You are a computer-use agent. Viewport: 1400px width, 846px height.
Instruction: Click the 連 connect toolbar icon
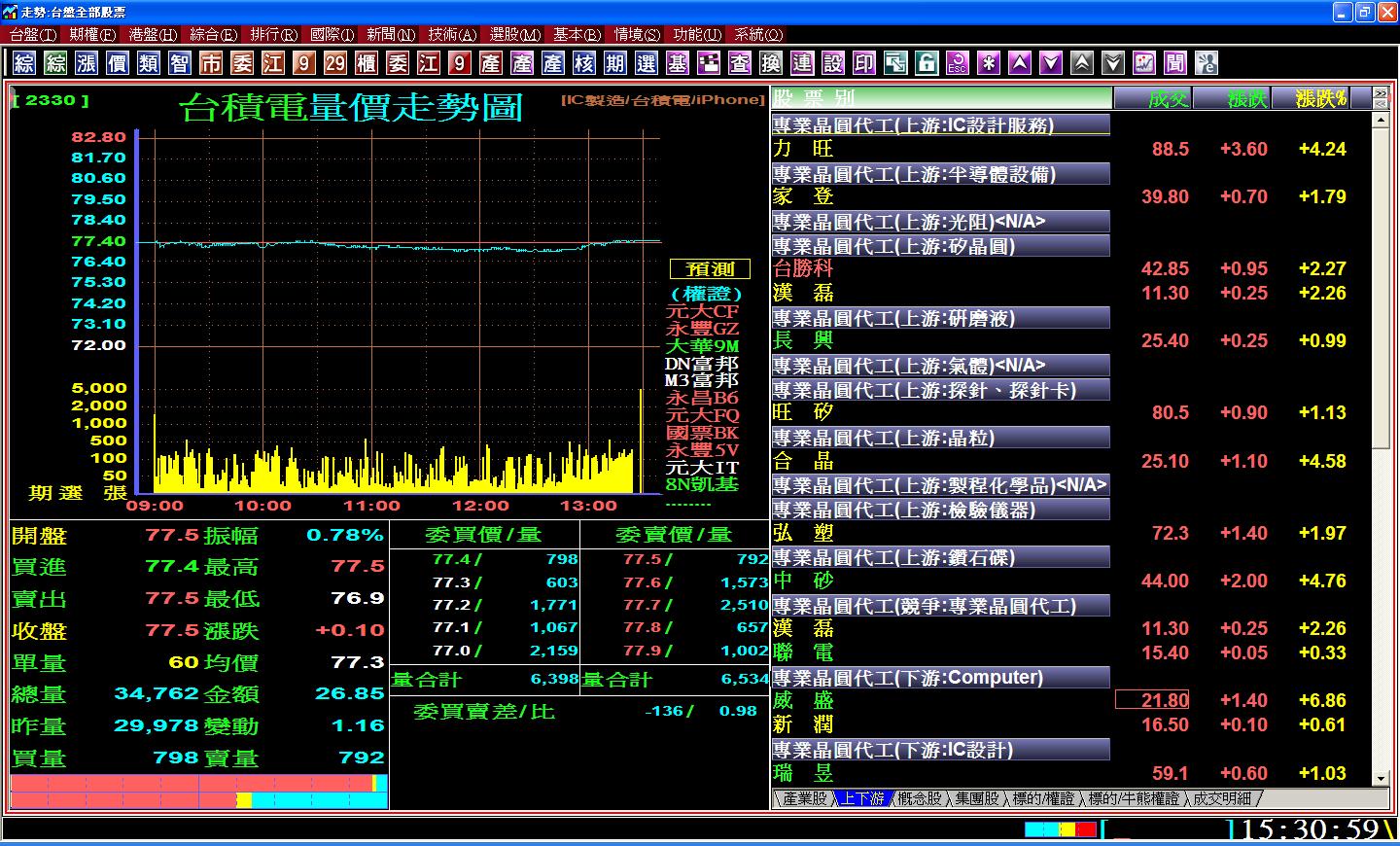(802, 63)
